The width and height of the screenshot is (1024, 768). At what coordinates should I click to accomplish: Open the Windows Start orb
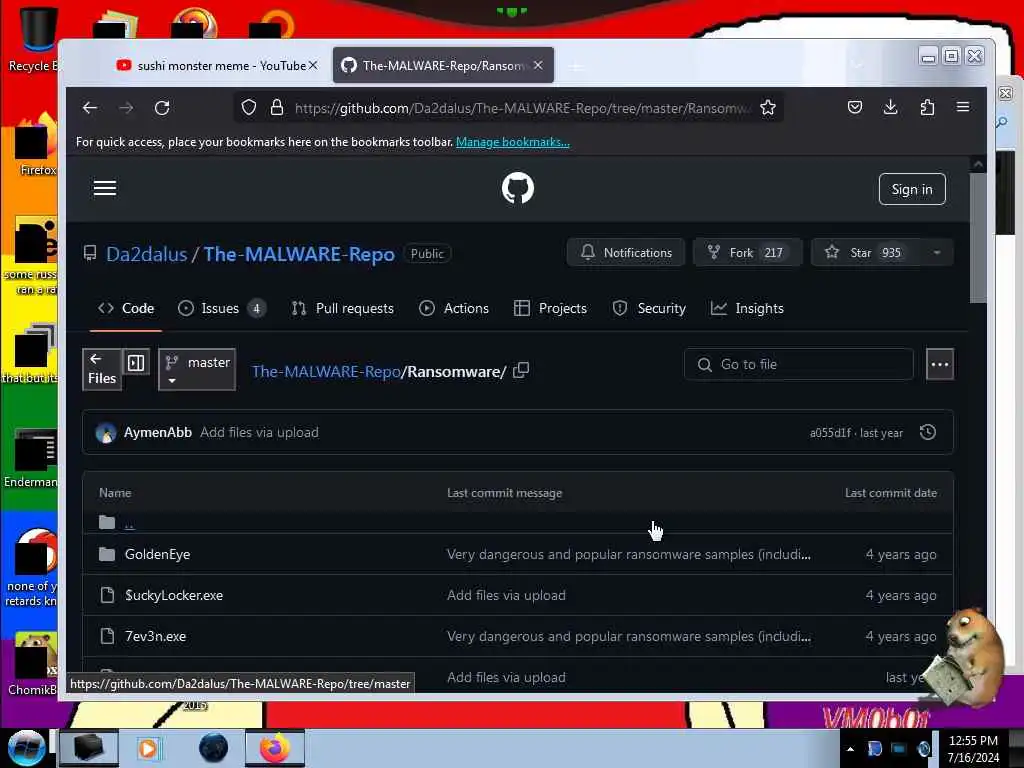(x=26, y=748)
